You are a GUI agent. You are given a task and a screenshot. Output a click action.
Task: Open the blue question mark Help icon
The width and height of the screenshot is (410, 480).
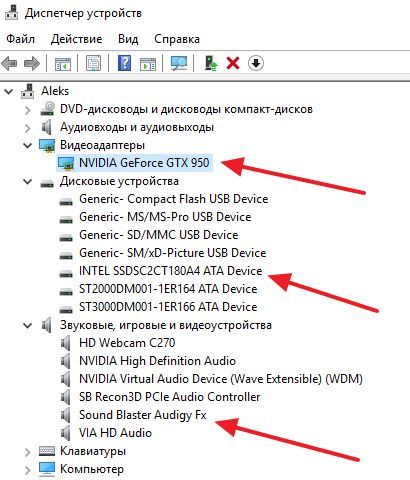[124, 63]
